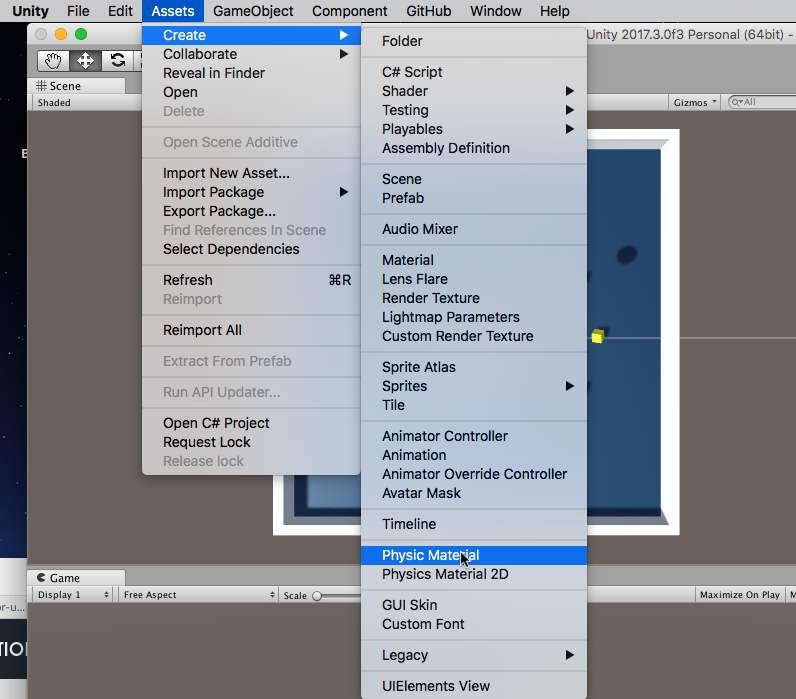Viewport: 796px width, 699px height.
Task: Open the Component menu
Action: coord(349,11)
